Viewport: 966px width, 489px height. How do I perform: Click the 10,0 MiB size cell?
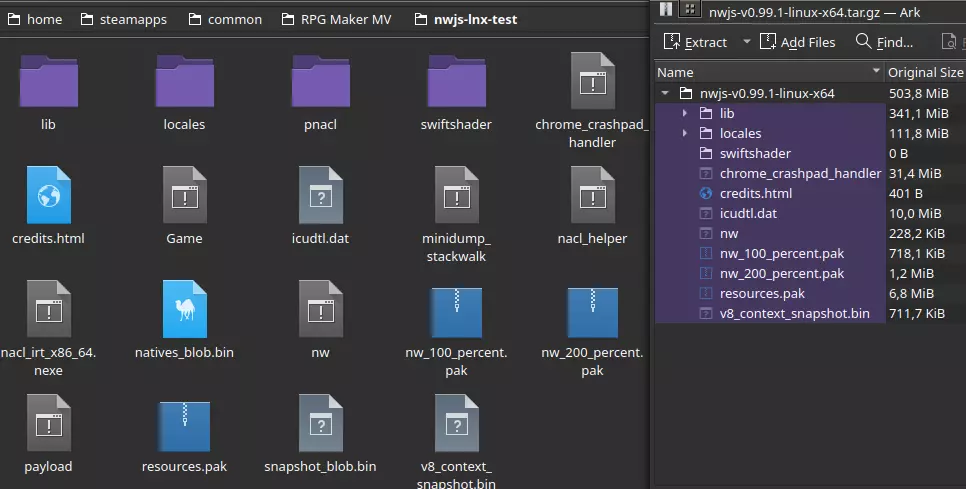point(915,213)
